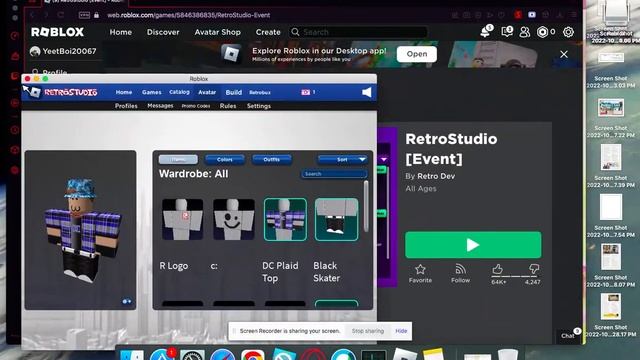This screenshot has width=640, height=360.
Task: Select the DC Plaid Top thumbnail
Action: (x=285, y=219)
